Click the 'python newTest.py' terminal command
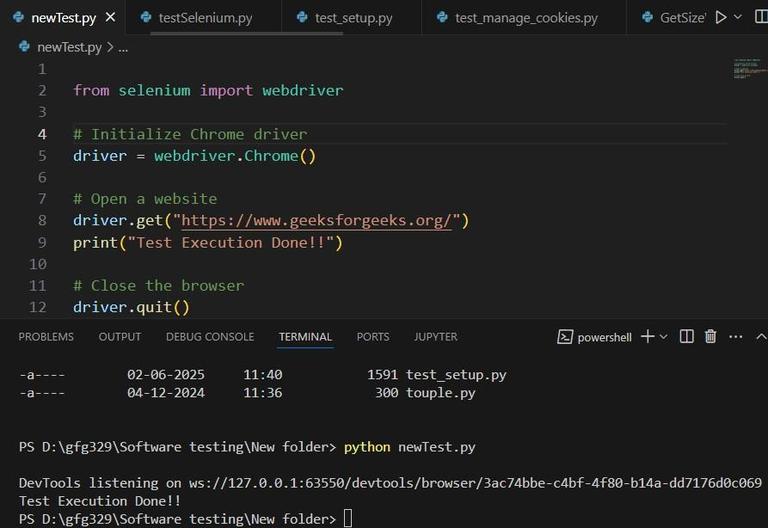768x528 pixels. (x=409, y=447)
